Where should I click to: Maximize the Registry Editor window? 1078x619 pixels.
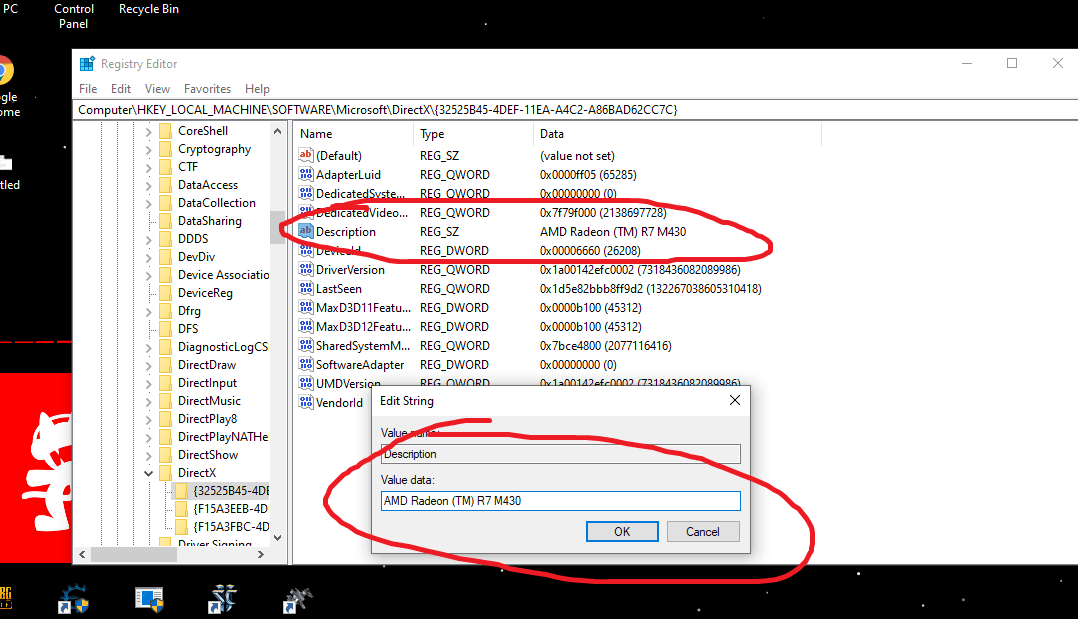click(x=1012, y=63)
